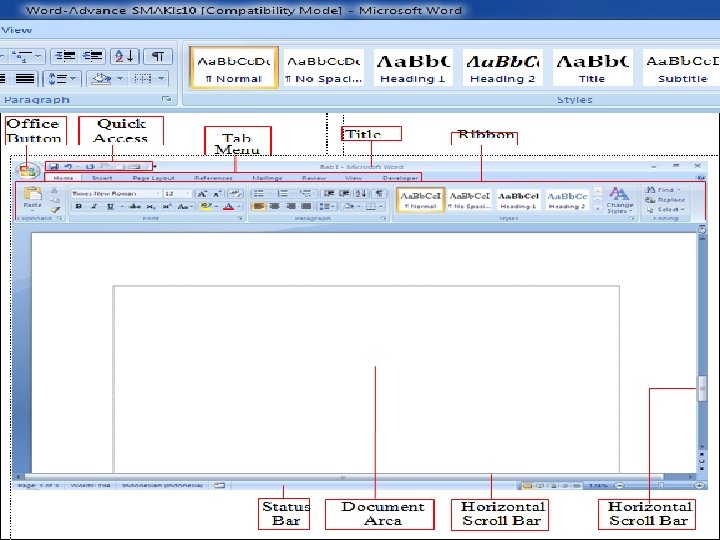Open Paragraph dialog launcher in main ribbon

click(x=167, y=99)
